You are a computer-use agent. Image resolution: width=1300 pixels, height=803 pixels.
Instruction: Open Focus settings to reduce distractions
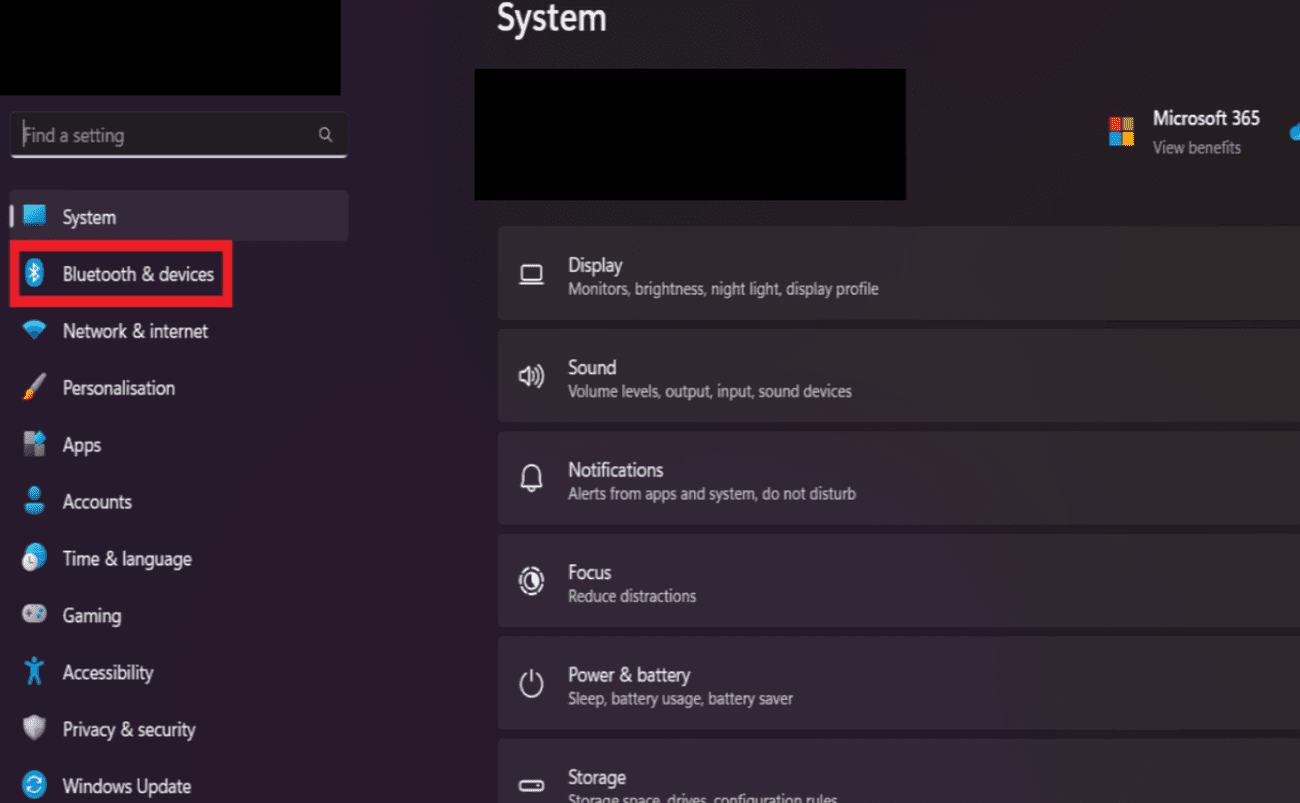[897, 583]
